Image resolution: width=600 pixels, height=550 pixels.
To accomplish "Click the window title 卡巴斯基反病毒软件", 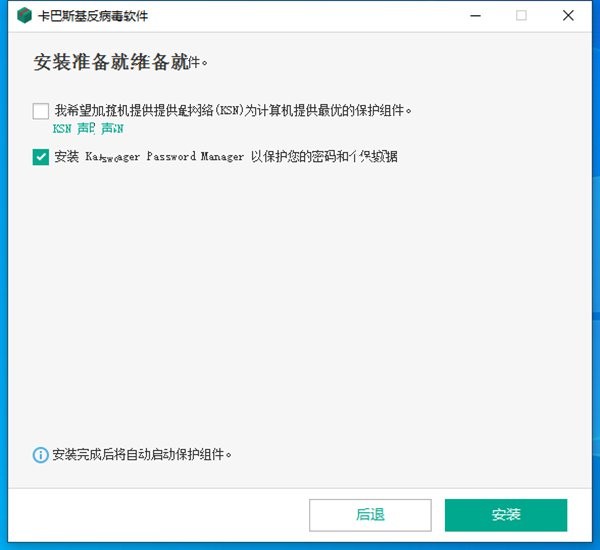I will pos(93,16).
